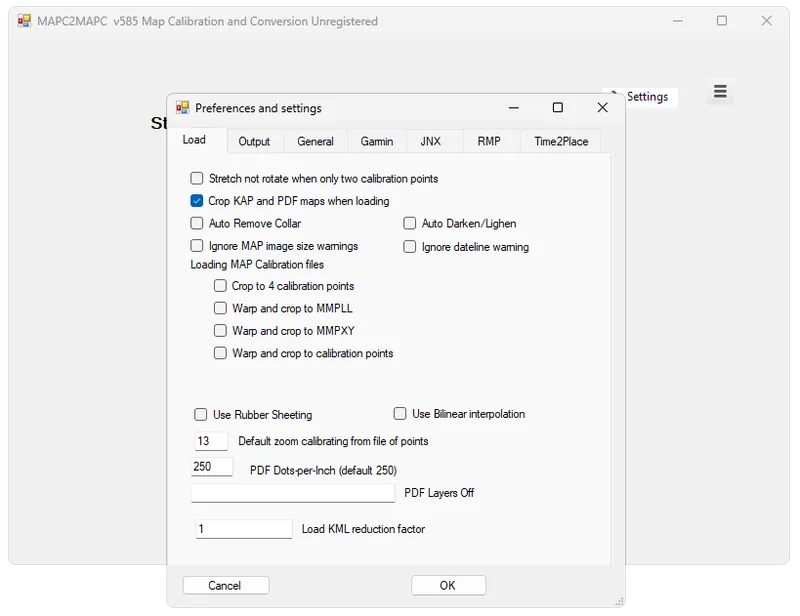Enable Use Bilinear interpolation

coord(400,413)
